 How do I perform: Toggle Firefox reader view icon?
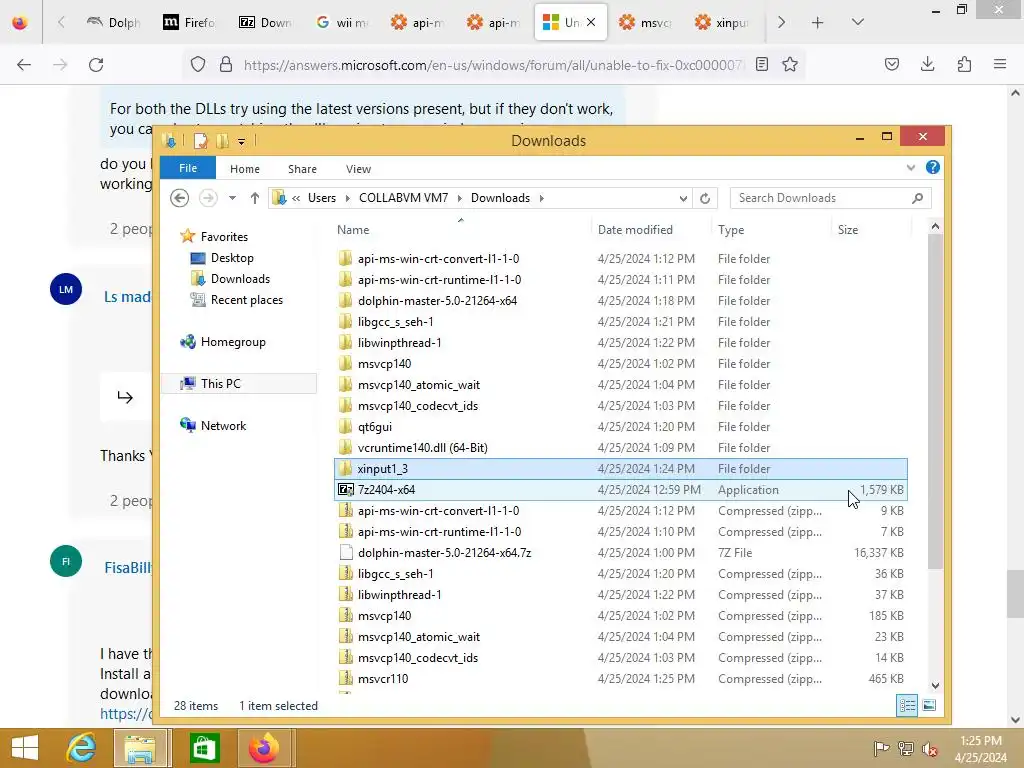click(x=761, y=65)
